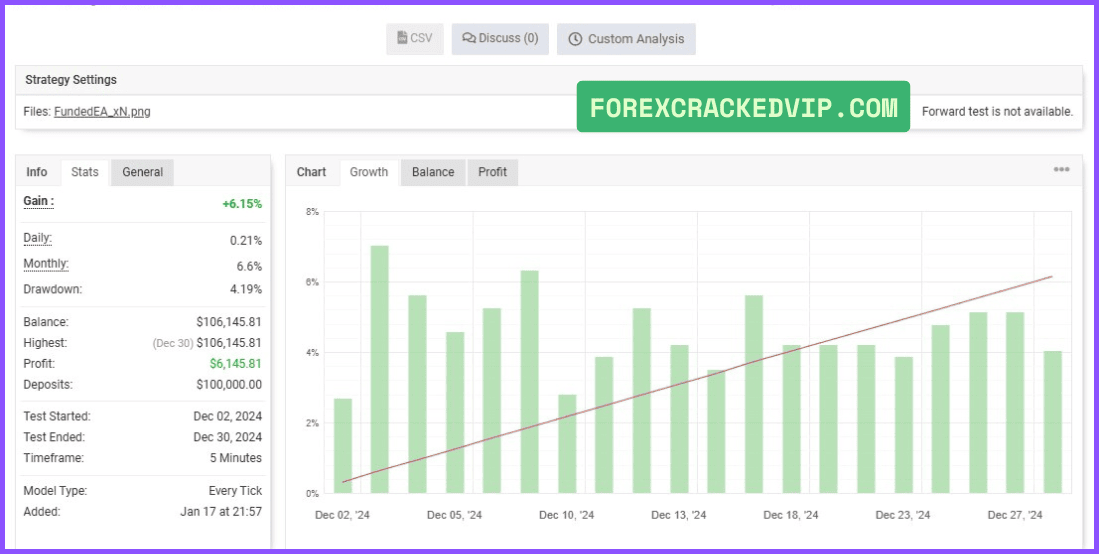Click the Strategy Settings header
1099x554 pixels.
71,80
